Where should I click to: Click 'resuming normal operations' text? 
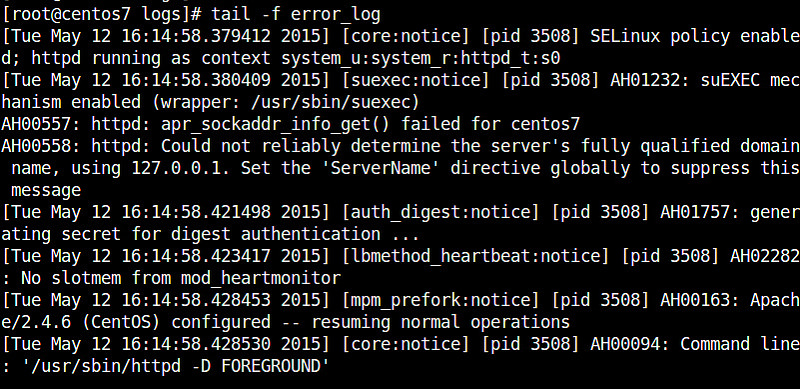click(x=440, y=322)
